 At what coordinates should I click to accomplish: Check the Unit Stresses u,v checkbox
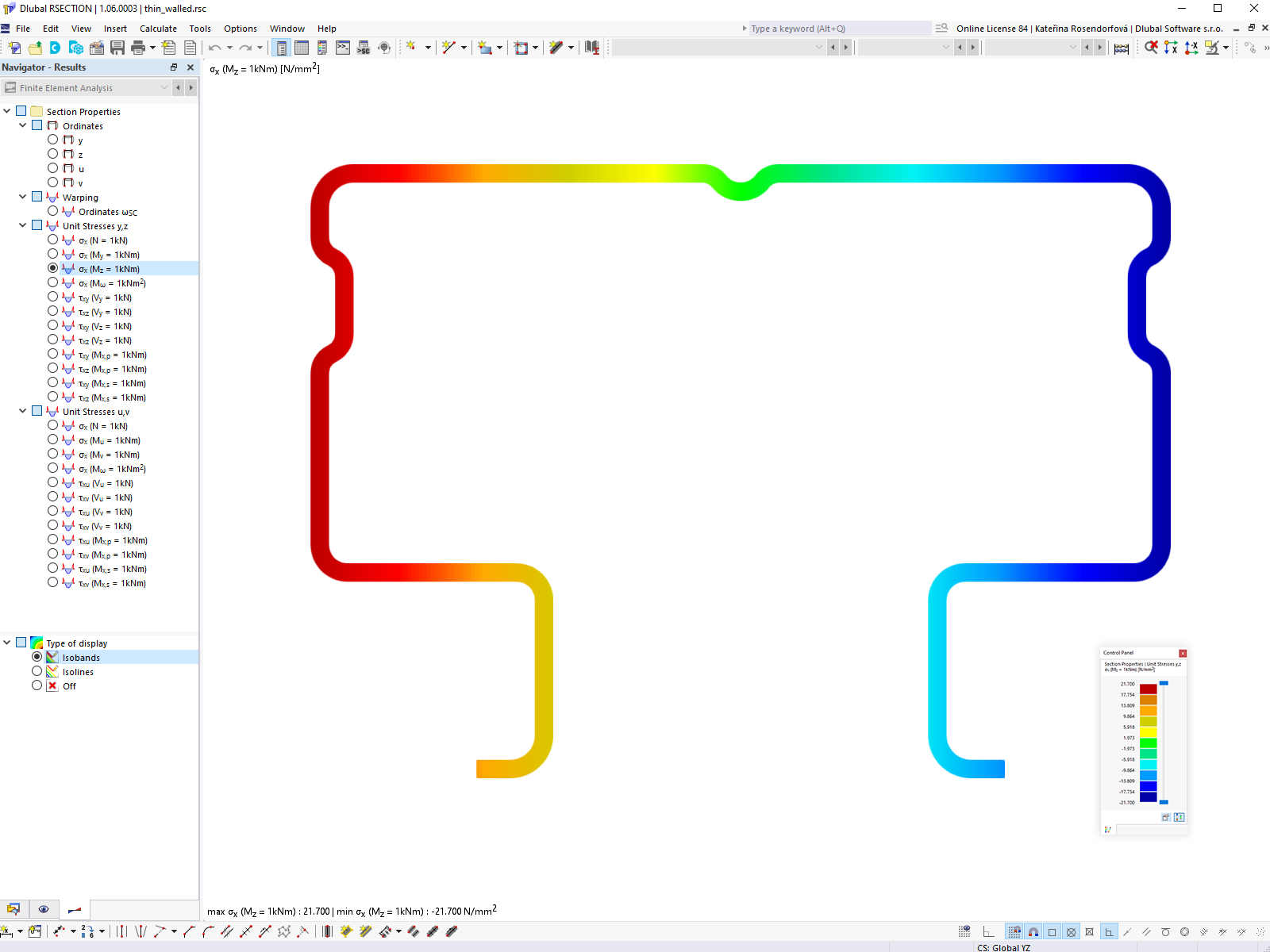pyautogui.click(x=37, y=411)
